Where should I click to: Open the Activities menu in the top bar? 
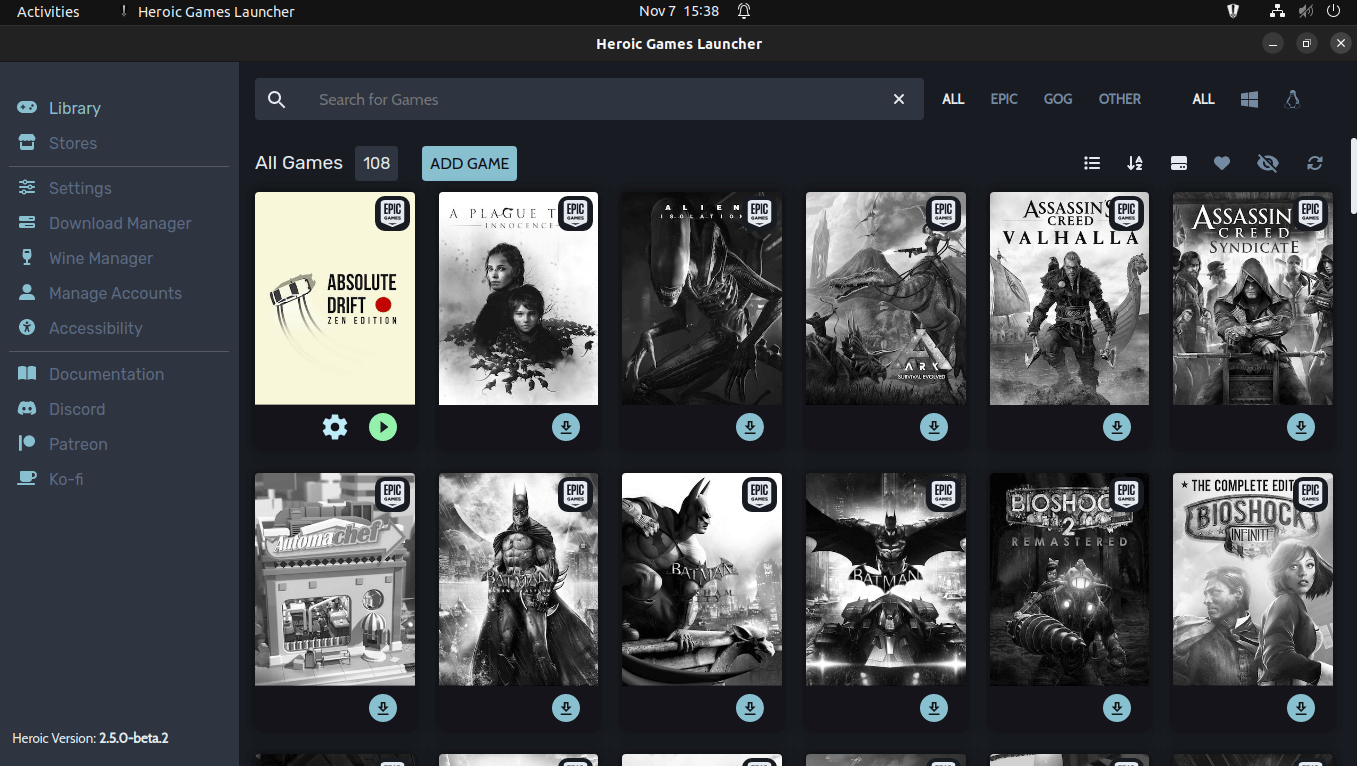46,11
